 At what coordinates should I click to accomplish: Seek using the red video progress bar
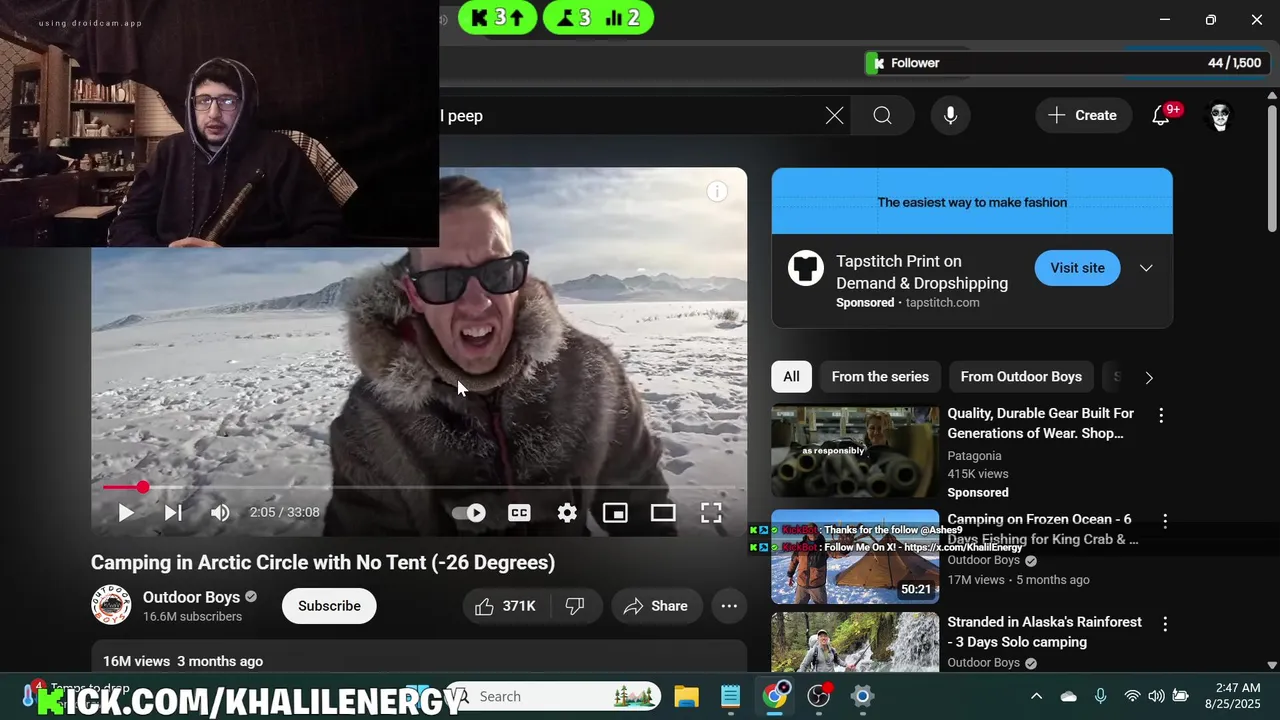coord(419,487)
